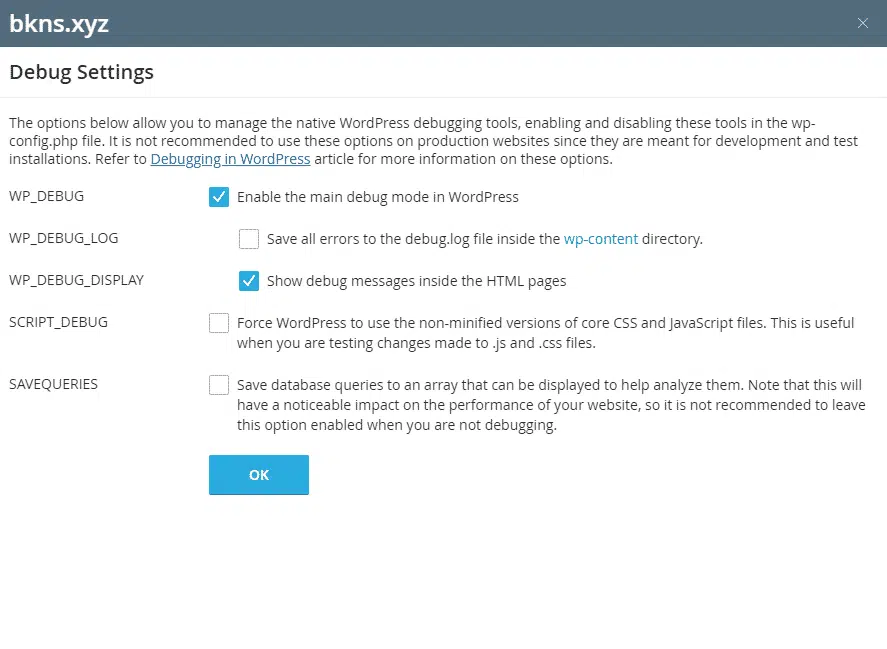Viewport: 887px width, 649px height.
Task: Click the 'Show debug messages inside HTML pages' text
Action: 416,281
